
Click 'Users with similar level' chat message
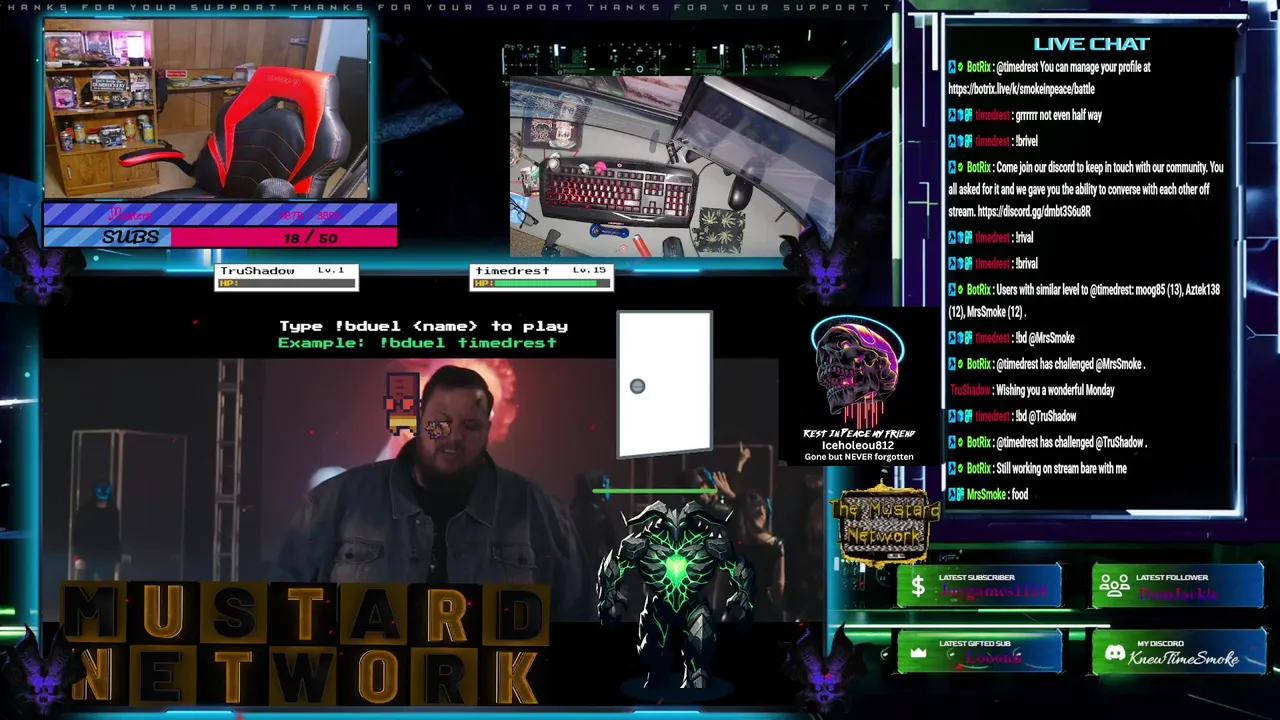(1086, 300)
